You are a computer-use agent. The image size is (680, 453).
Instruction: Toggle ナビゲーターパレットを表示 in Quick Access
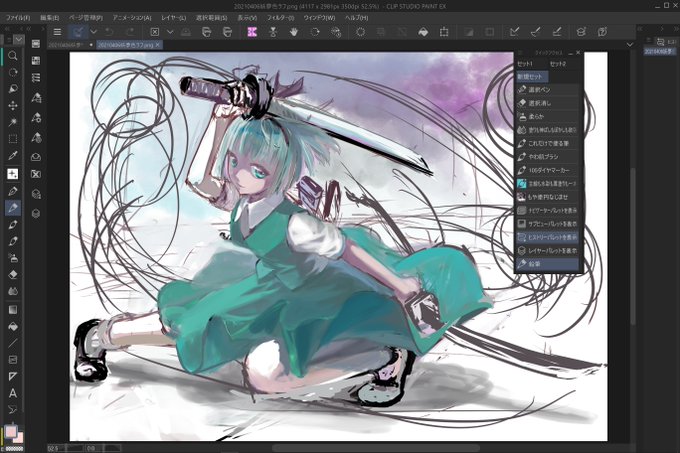point(548,210)
